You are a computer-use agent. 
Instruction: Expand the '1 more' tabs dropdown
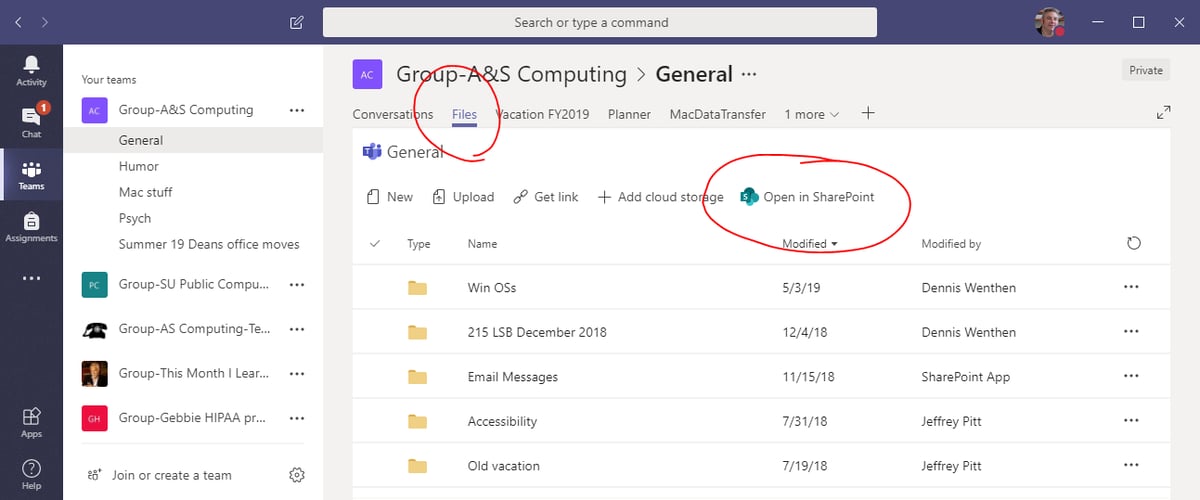pos(811,114)
